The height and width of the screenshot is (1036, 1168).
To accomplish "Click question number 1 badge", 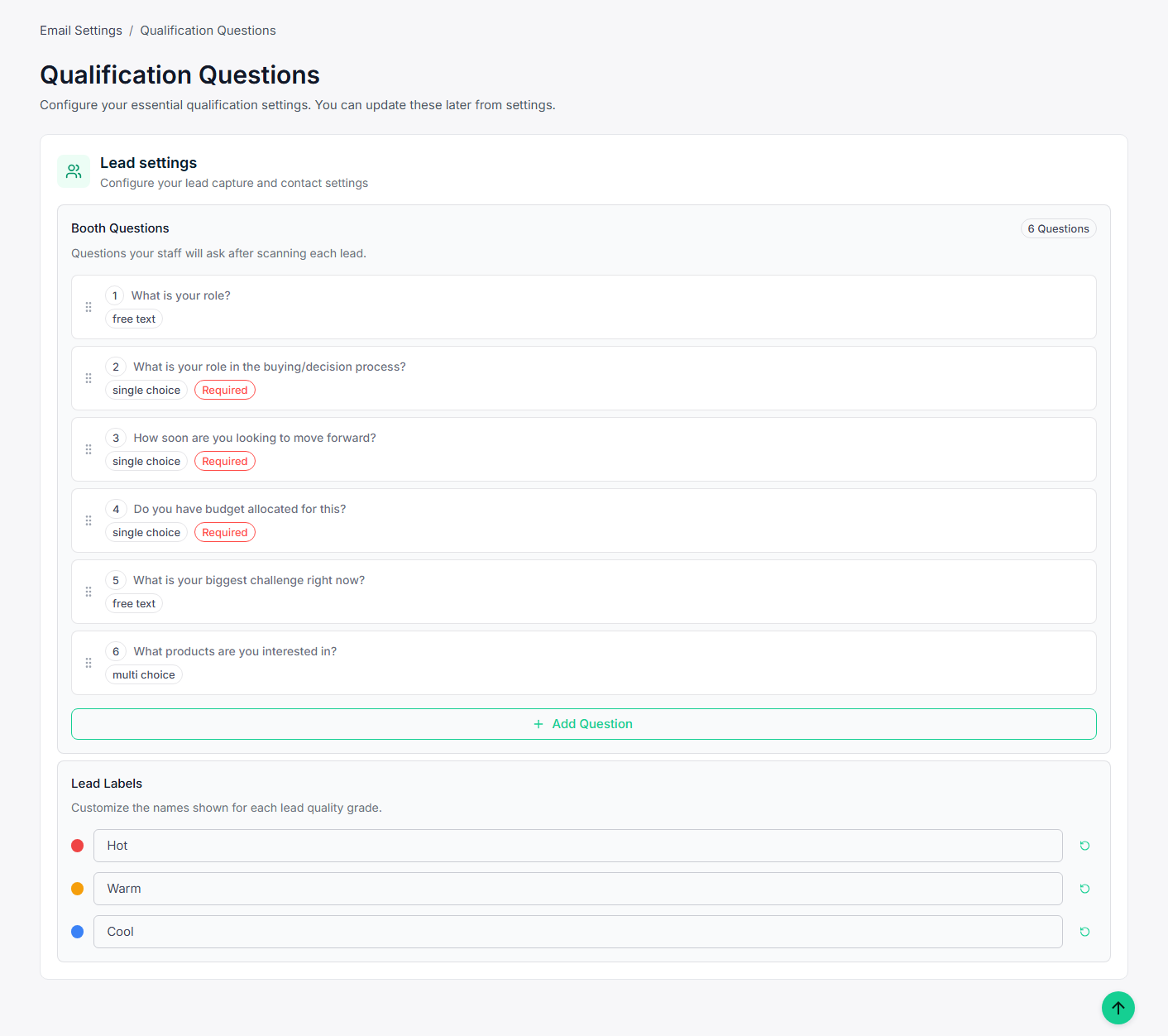I will [115, 296].
